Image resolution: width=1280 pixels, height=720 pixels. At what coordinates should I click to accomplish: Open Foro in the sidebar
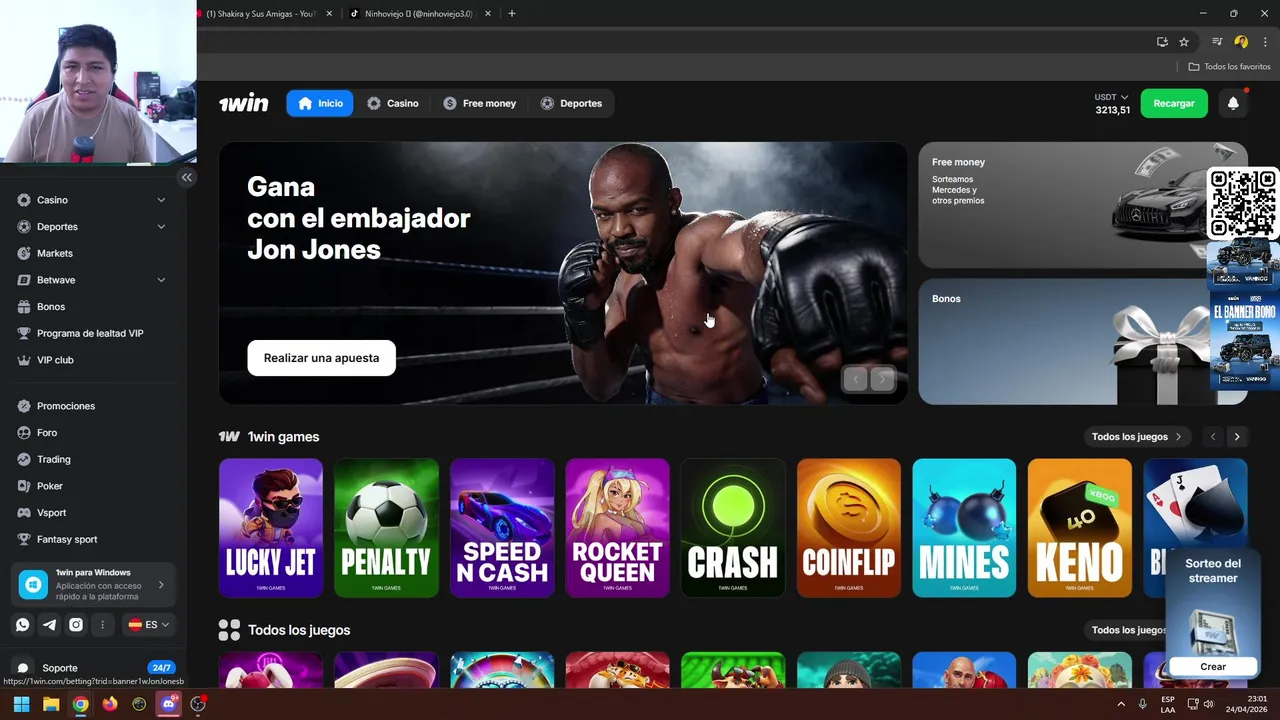pos(46,433)
